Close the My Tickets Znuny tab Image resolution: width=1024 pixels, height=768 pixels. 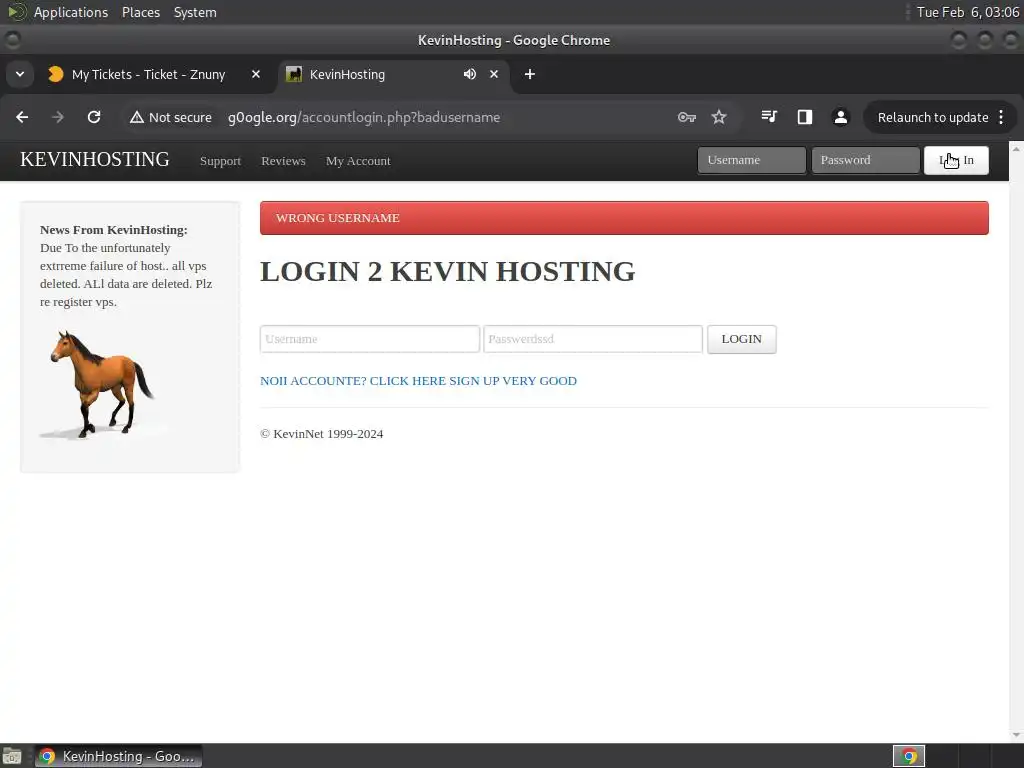point(256,74)
